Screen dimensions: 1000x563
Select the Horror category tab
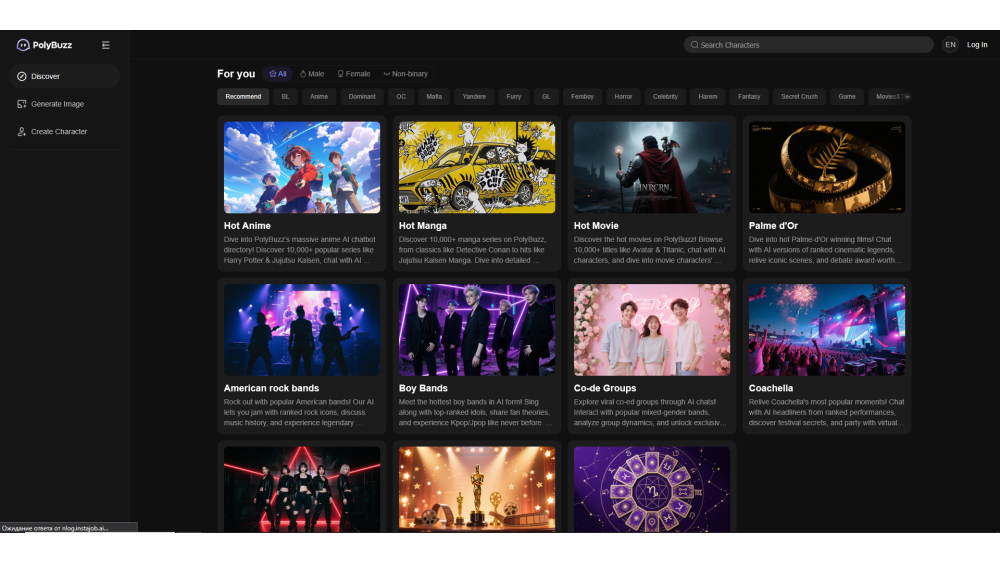(x=623, y=97)
